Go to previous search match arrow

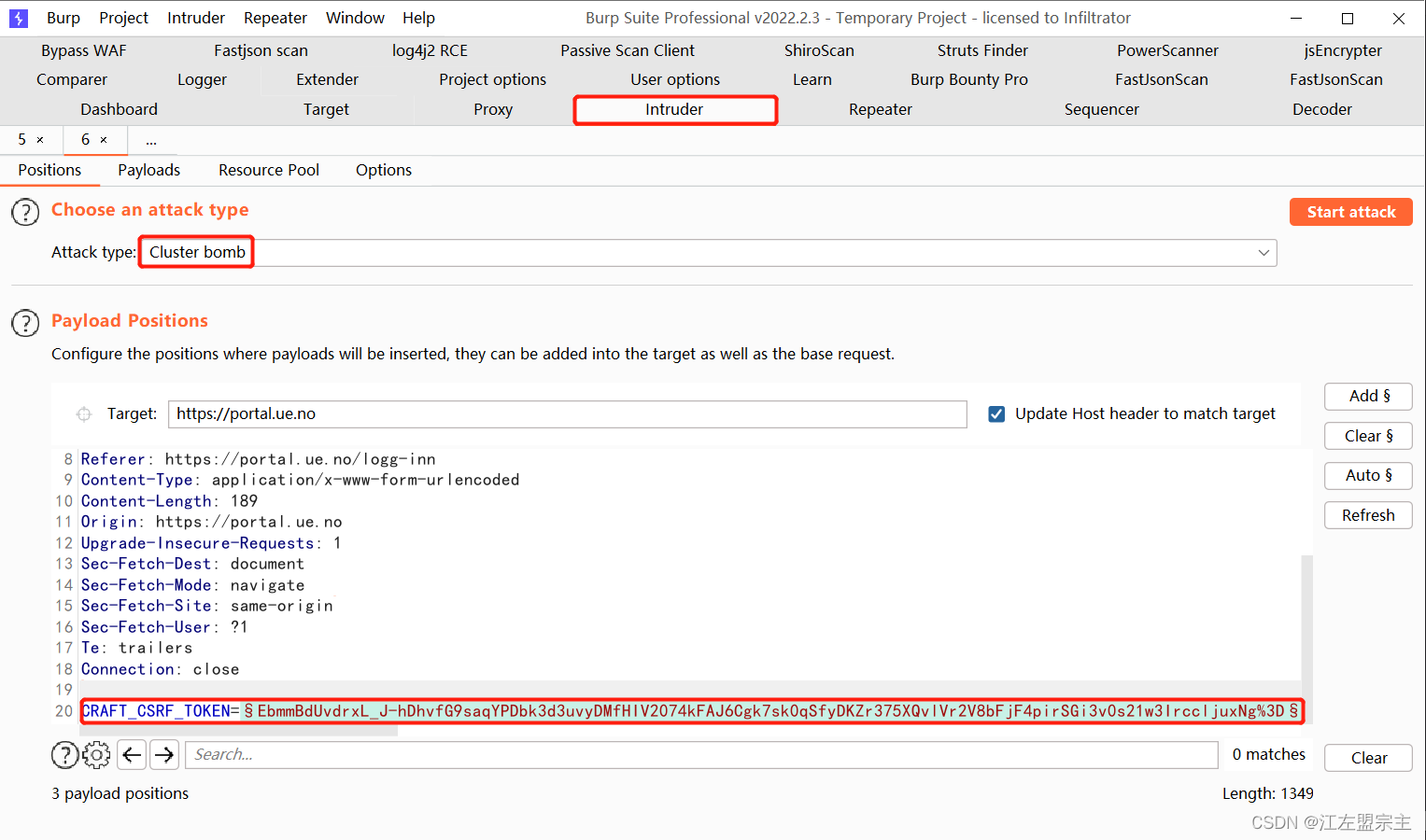coord(133,754)
